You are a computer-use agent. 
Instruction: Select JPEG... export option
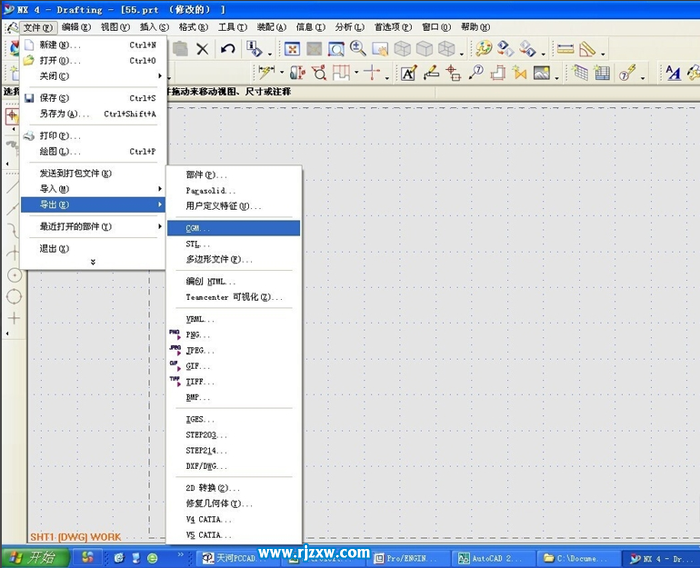tap(233, 351)
